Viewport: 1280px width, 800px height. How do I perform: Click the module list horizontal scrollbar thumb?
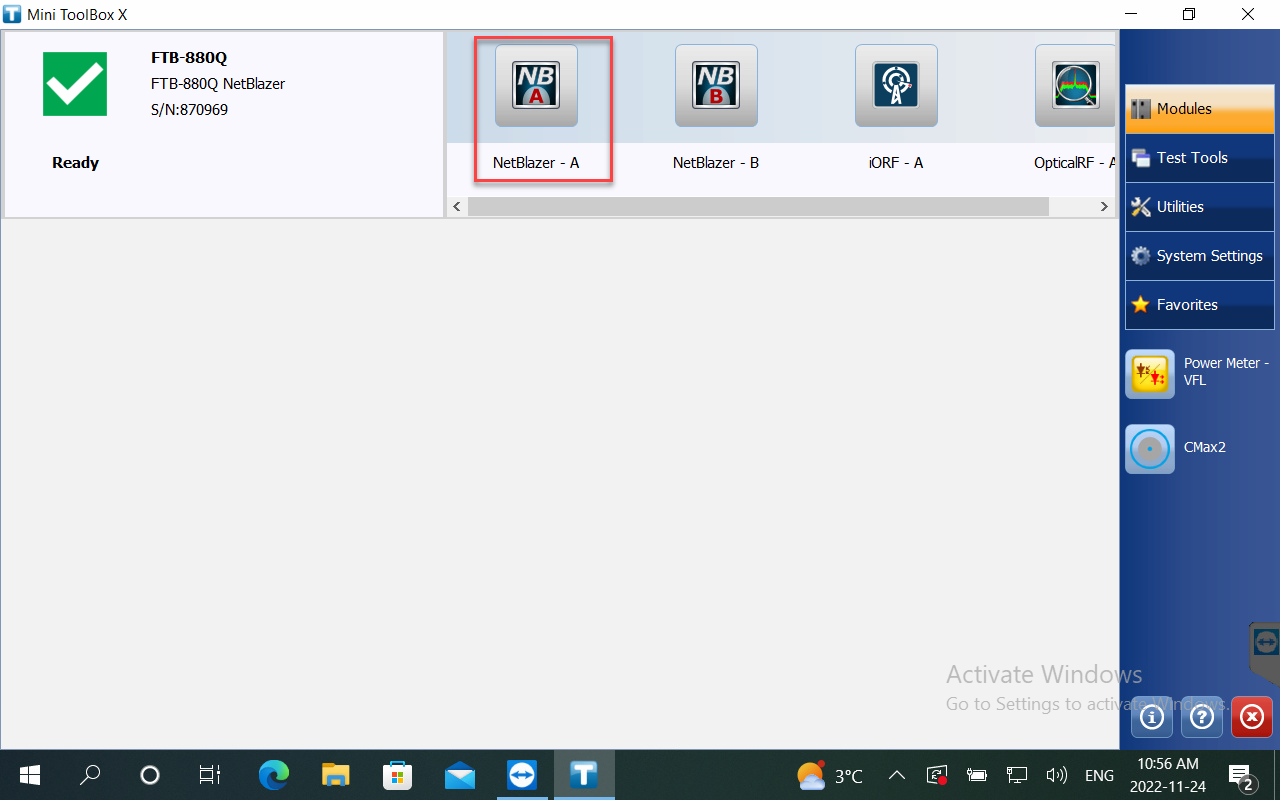[758, 207]
